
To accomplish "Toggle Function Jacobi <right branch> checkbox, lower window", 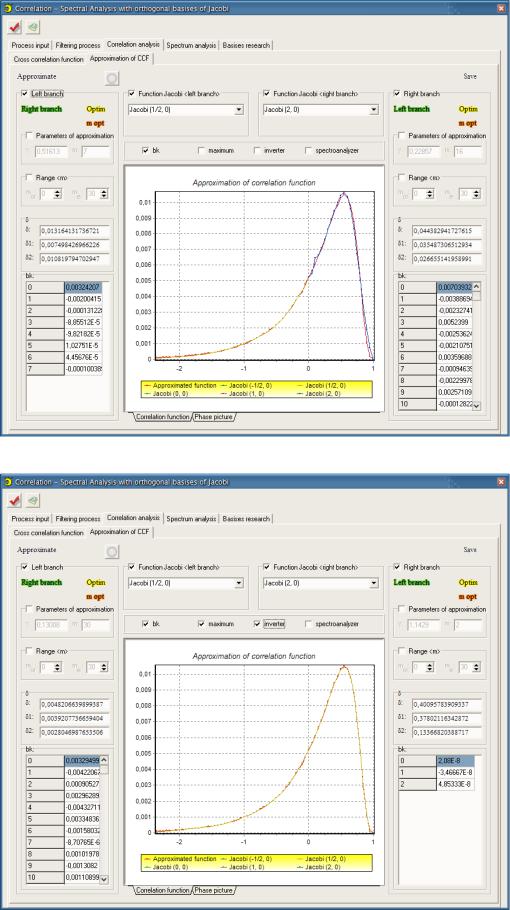I will click(266, 567).
